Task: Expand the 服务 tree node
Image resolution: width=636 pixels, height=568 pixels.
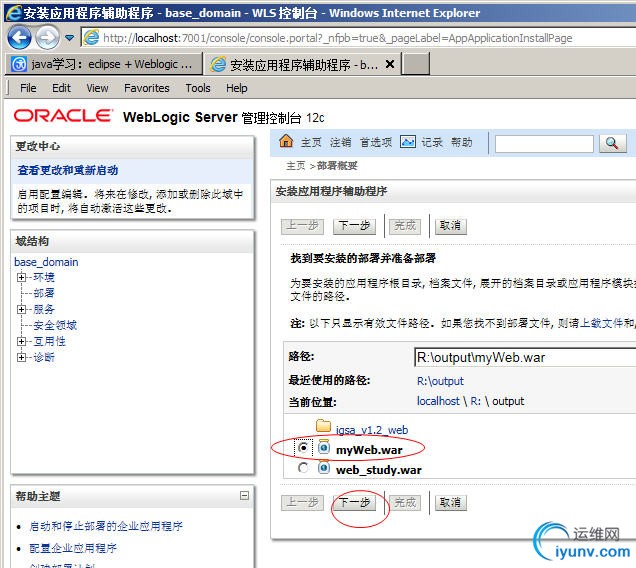Action: tap(21, 310)
